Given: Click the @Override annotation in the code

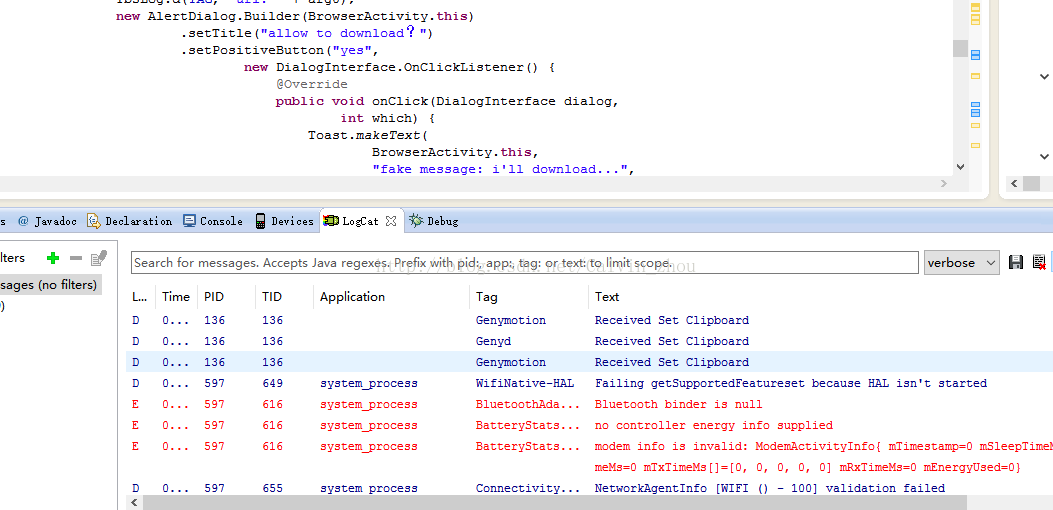Looking at the screenshot, I should (x=312, y=85).
